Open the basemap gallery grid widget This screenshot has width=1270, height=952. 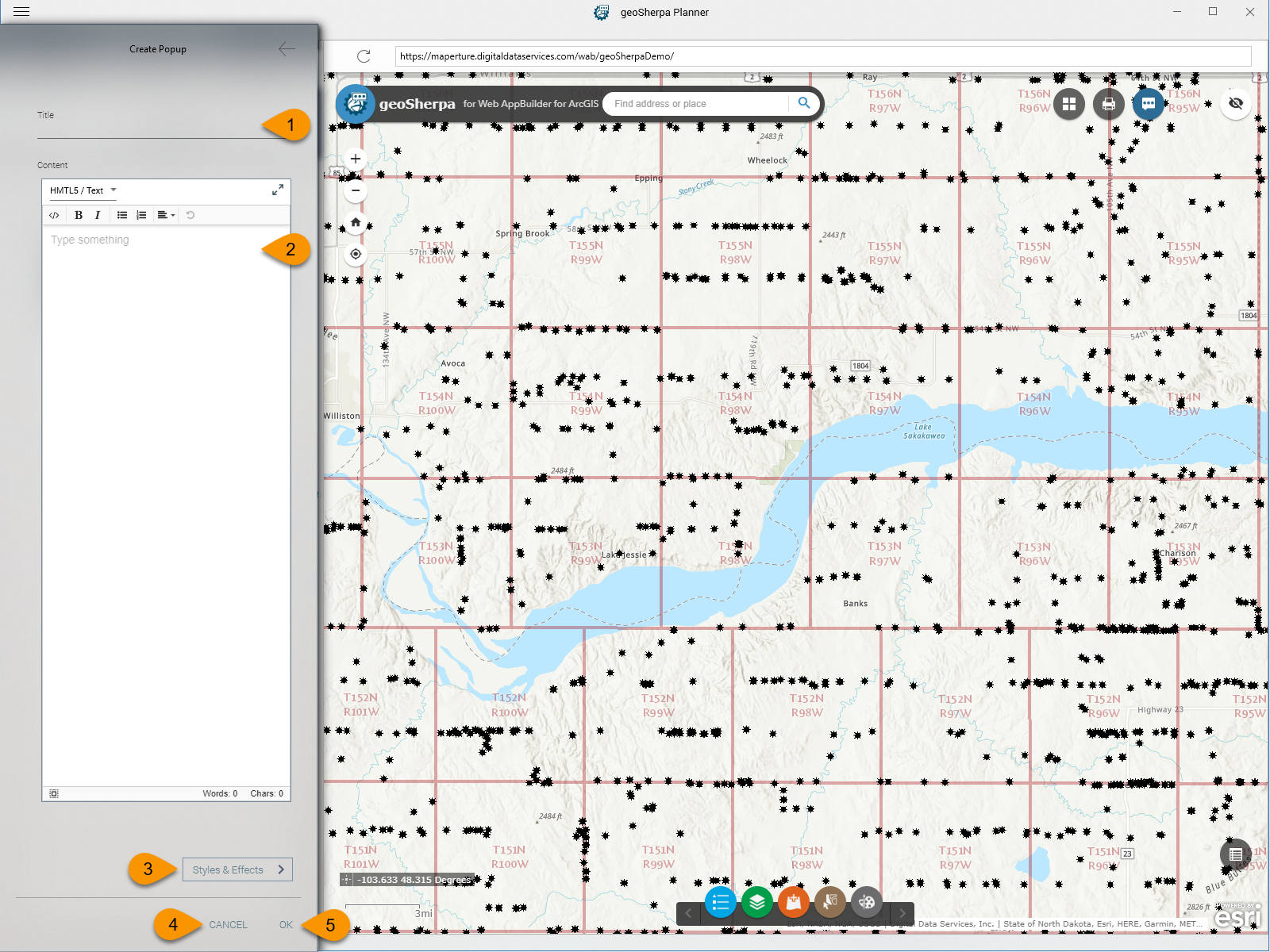tap(1069, 104)
